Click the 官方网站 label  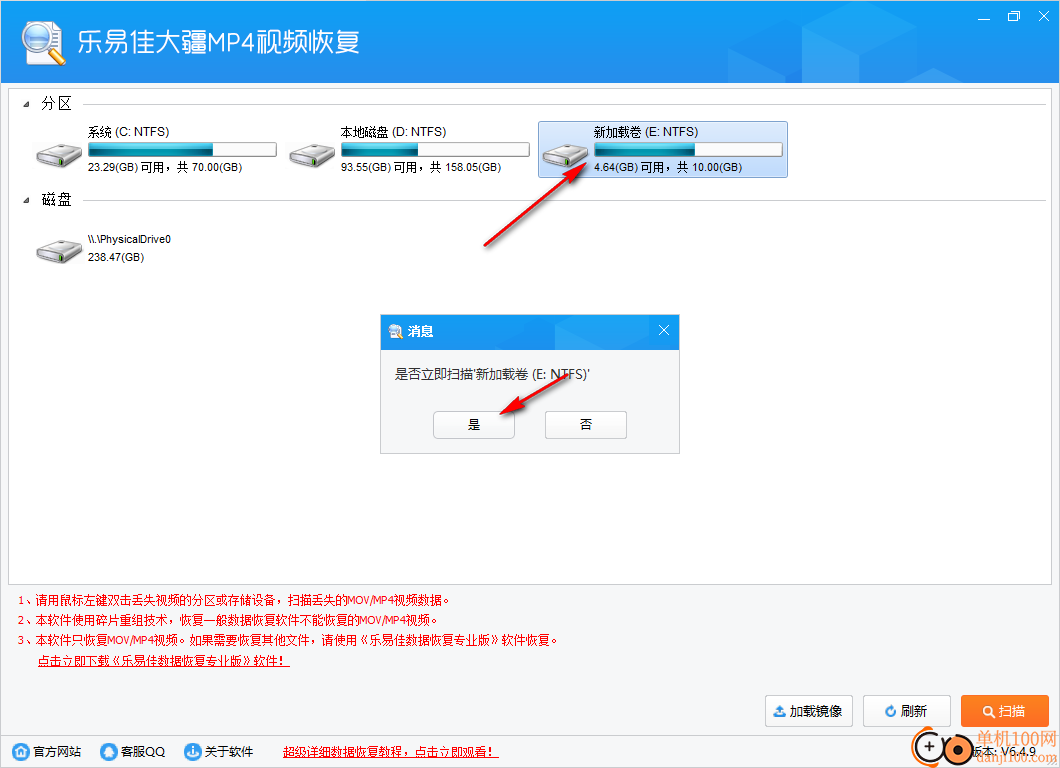point(57,751)
